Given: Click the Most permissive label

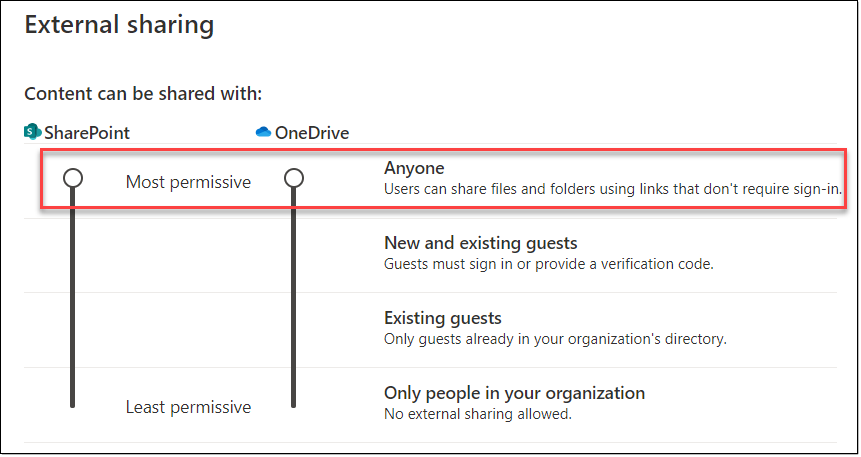Looking at the screenshot, I should click(x=188, y=181).
